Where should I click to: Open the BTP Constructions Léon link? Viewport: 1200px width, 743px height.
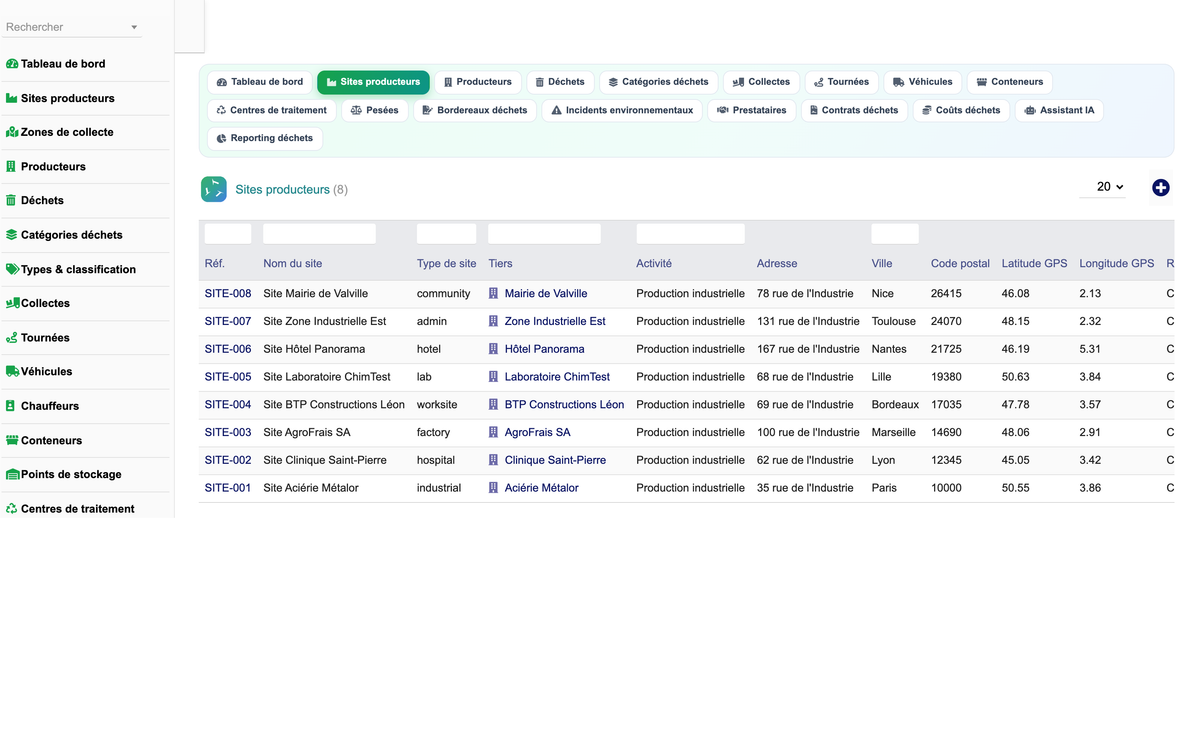[564, 405]
